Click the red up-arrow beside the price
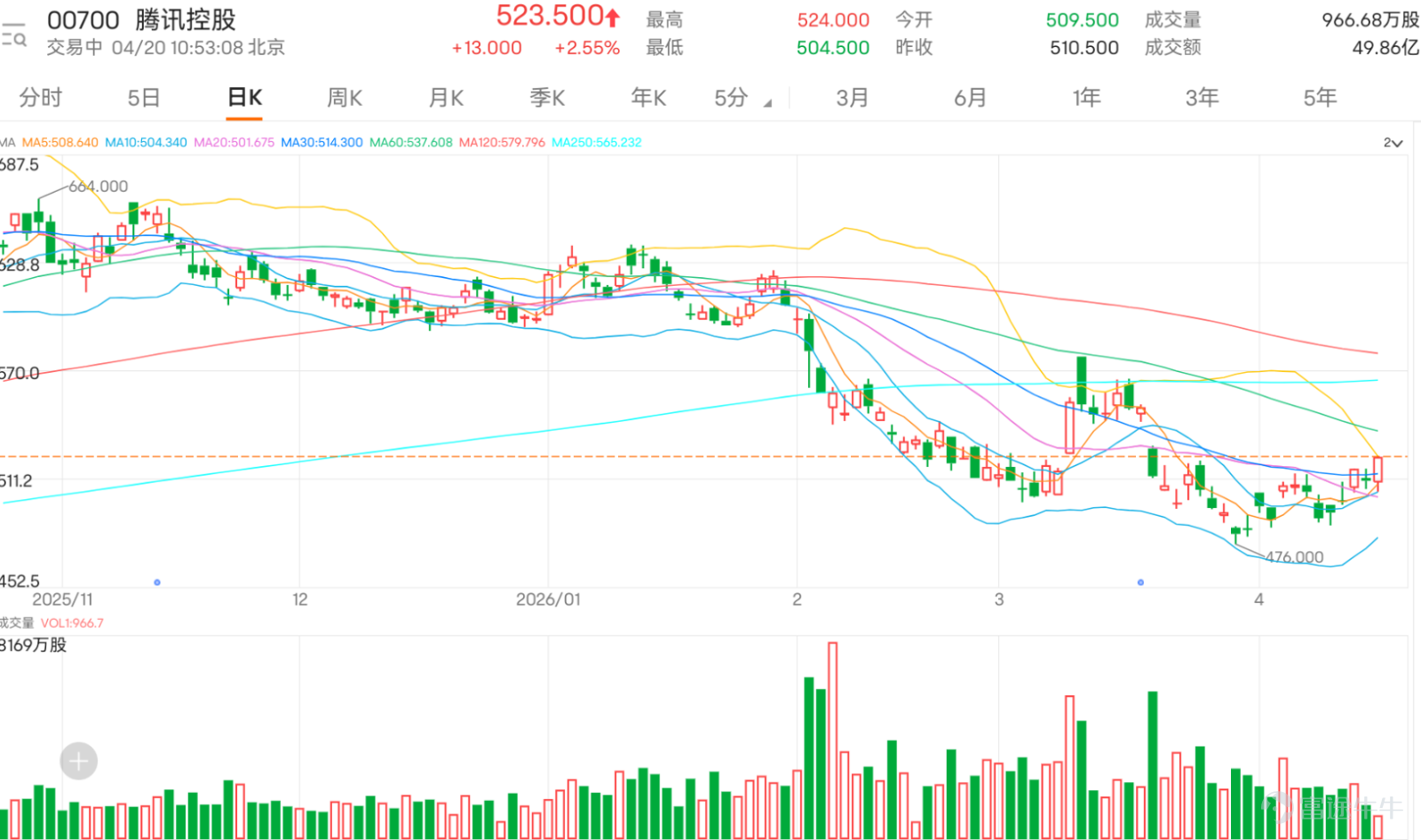1421x840 pixels. click(x=613, y=17)
